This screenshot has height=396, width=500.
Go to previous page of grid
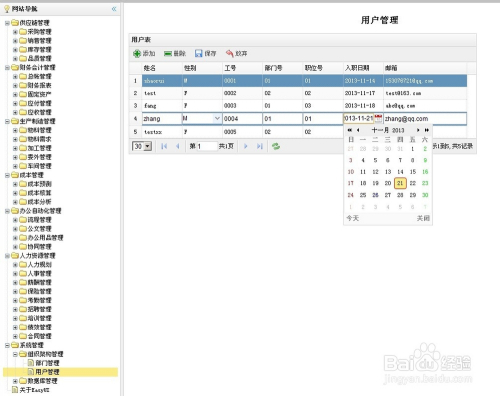(x=177, y=146)
